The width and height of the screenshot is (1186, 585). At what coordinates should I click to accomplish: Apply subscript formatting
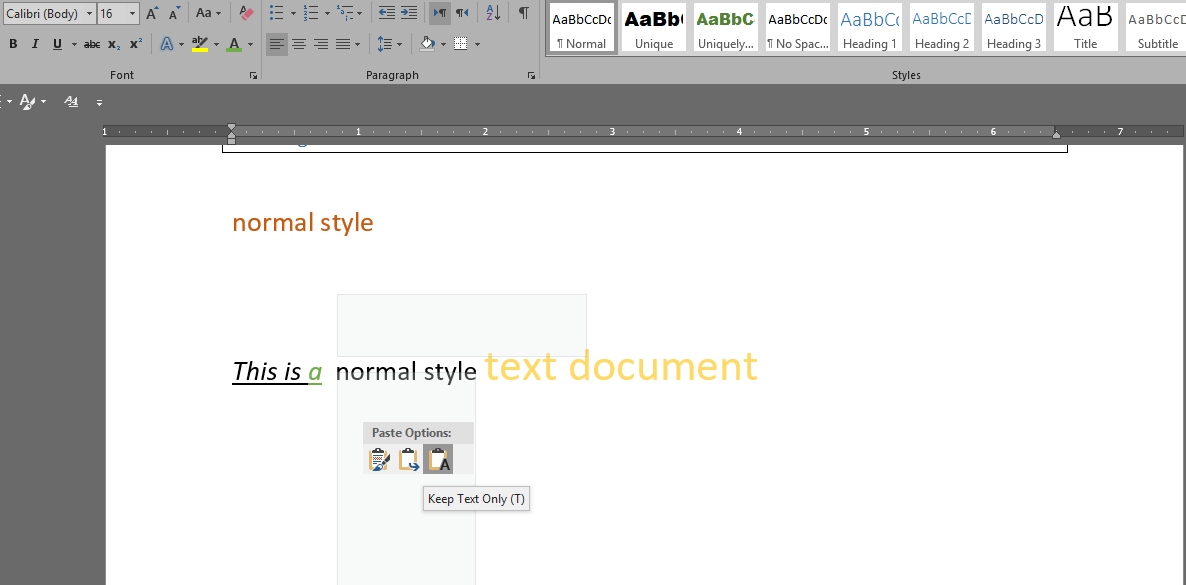click(x=114, y=44)
